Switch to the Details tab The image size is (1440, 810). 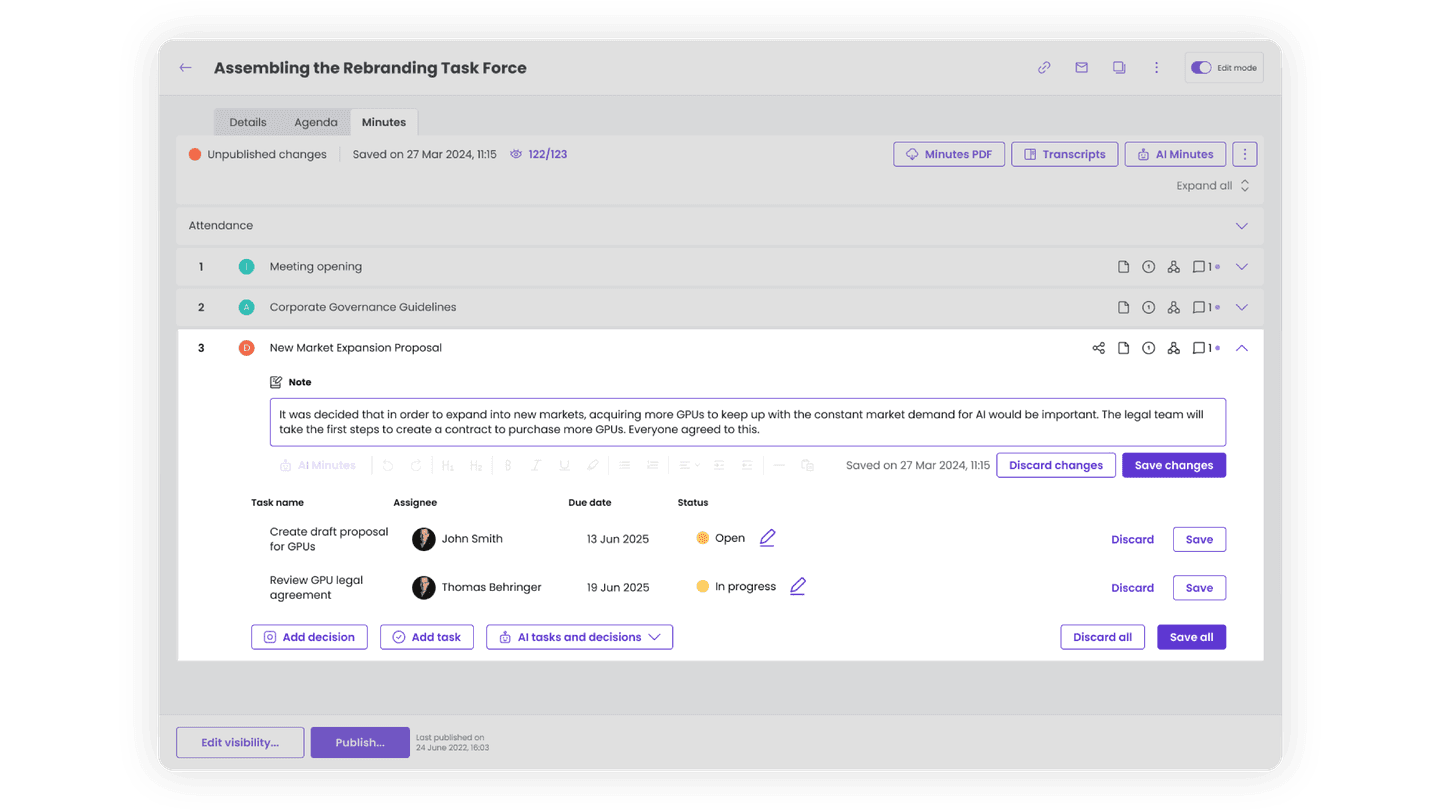(x=247, y=122)
